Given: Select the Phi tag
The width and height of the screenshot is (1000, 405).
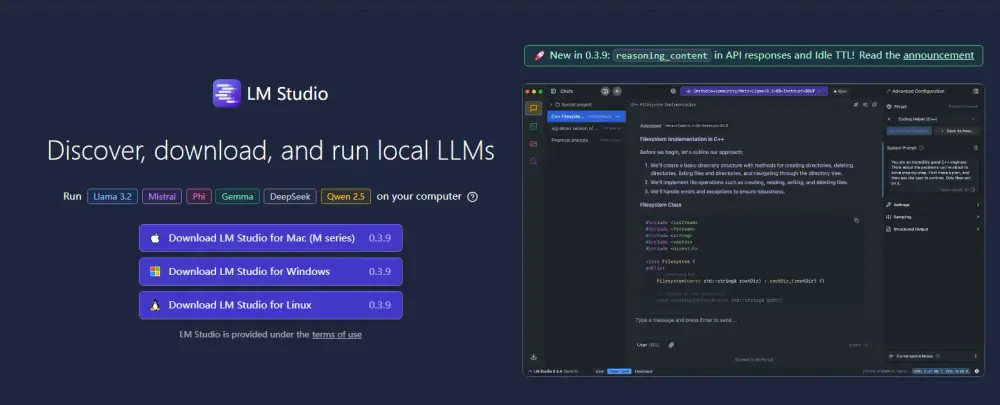Looking at the screenshot, I should pyautogui.click(x=199, y=196).
